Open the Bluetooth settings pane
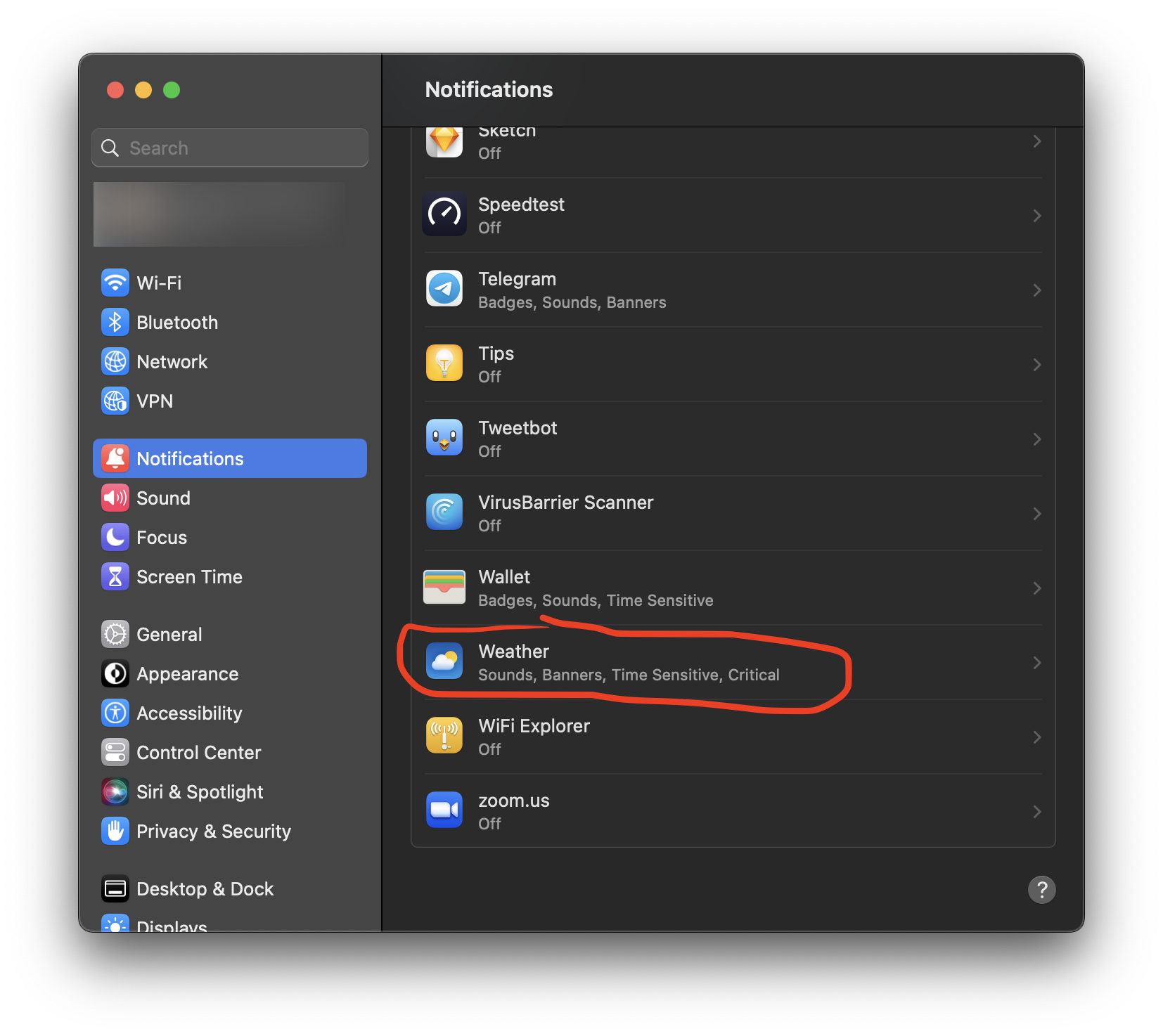This screenshot has height=1036, width=1163. click(230, 322)
